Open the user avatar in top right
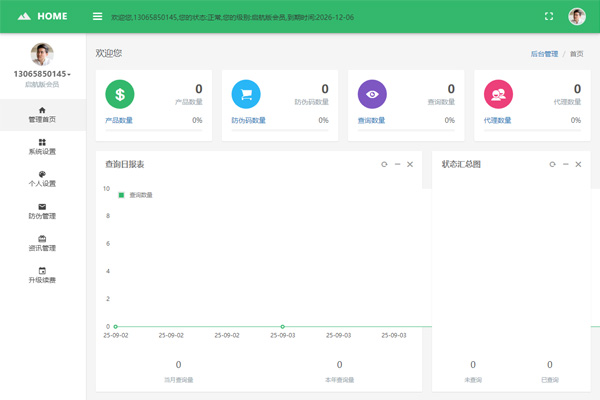600x400 pixels. [577, 16]
